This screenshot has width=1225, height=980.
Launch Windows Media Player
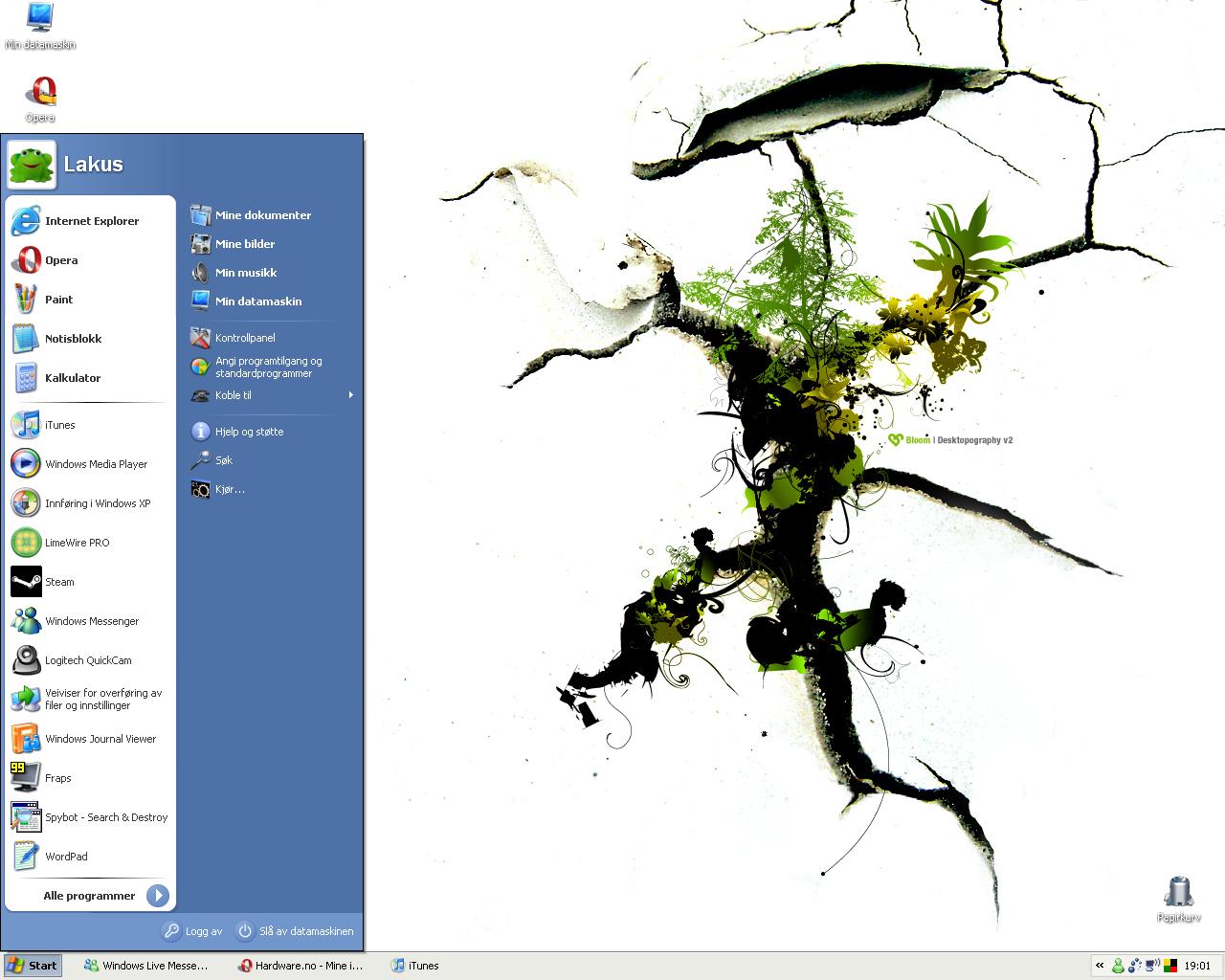[90, 464]
